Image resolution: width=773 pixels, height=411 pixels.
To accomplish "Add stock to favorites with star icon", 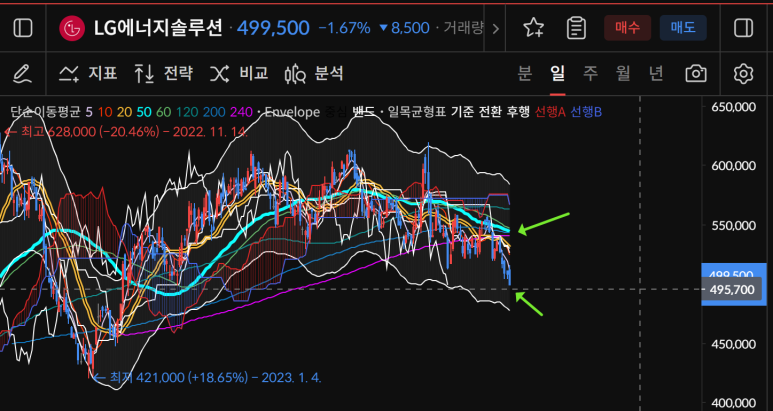I will pos(533,28).
